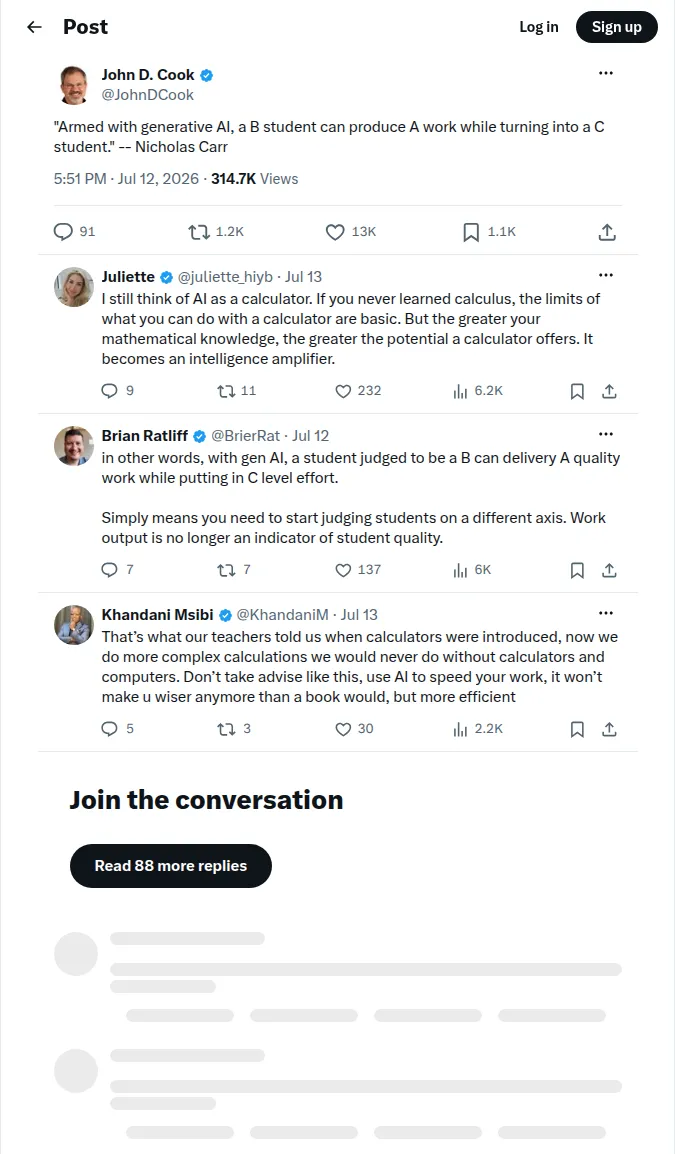Open more options on Khandani Msibi's reply

pyautogui.click(x=606, y=613)
